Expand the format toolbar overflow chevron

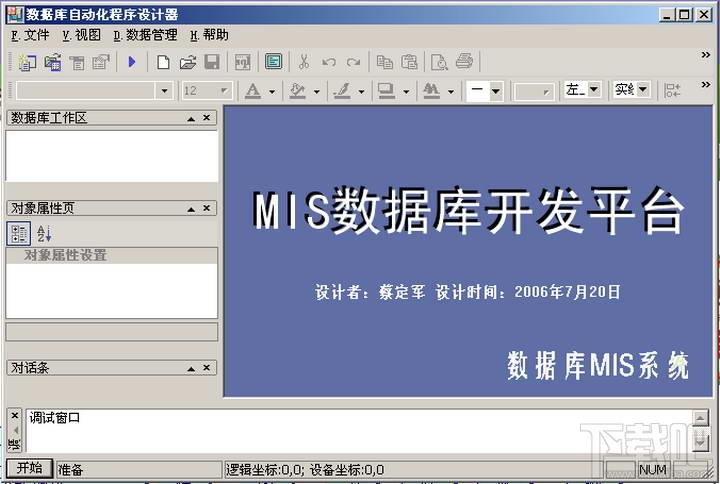click(x=706, y=84)
